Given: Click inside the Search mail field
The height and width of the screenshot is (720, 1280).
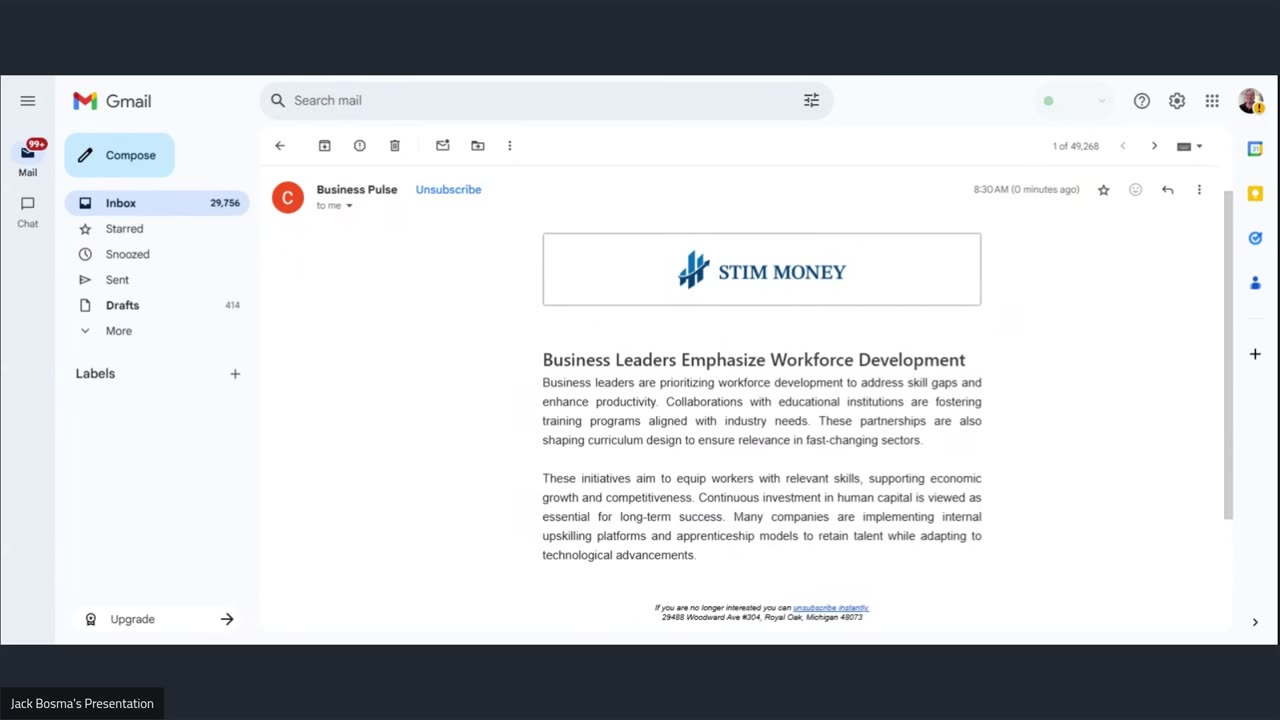Looking at the screenshot, I should pos(545,100).
